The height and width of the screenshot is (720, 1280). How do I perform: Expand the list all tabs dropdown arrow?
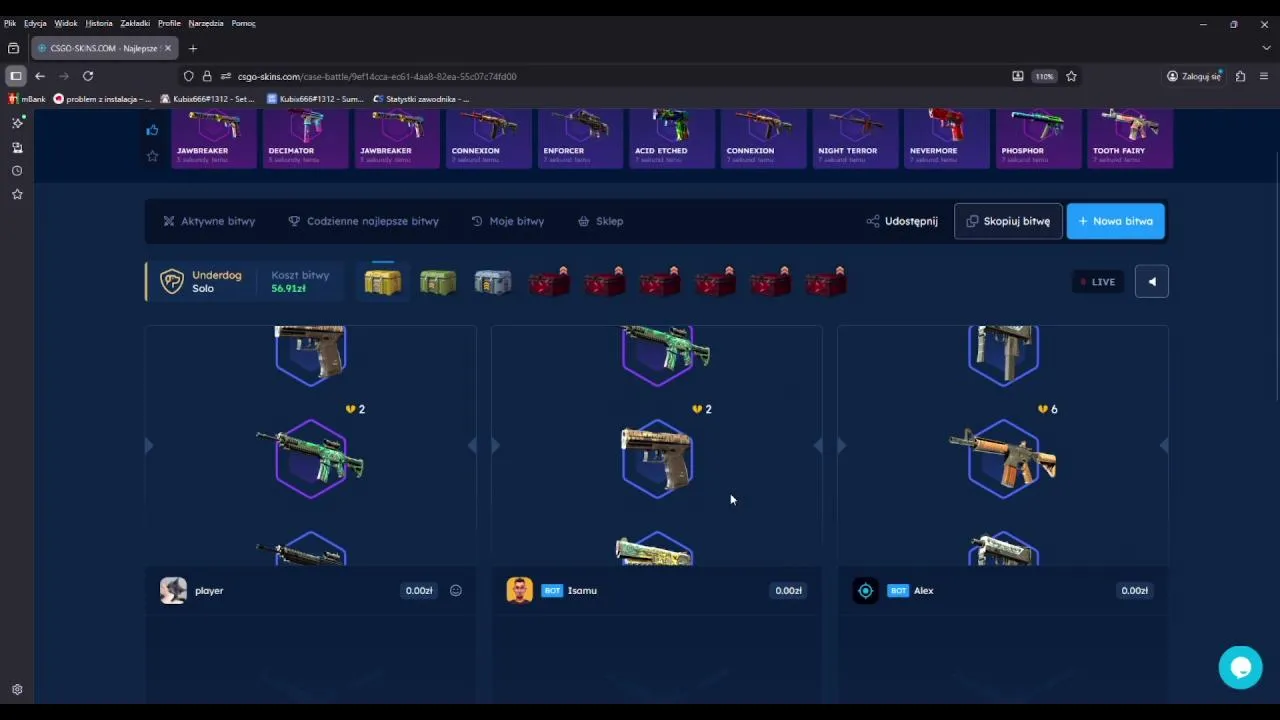tap(1266, 48)
